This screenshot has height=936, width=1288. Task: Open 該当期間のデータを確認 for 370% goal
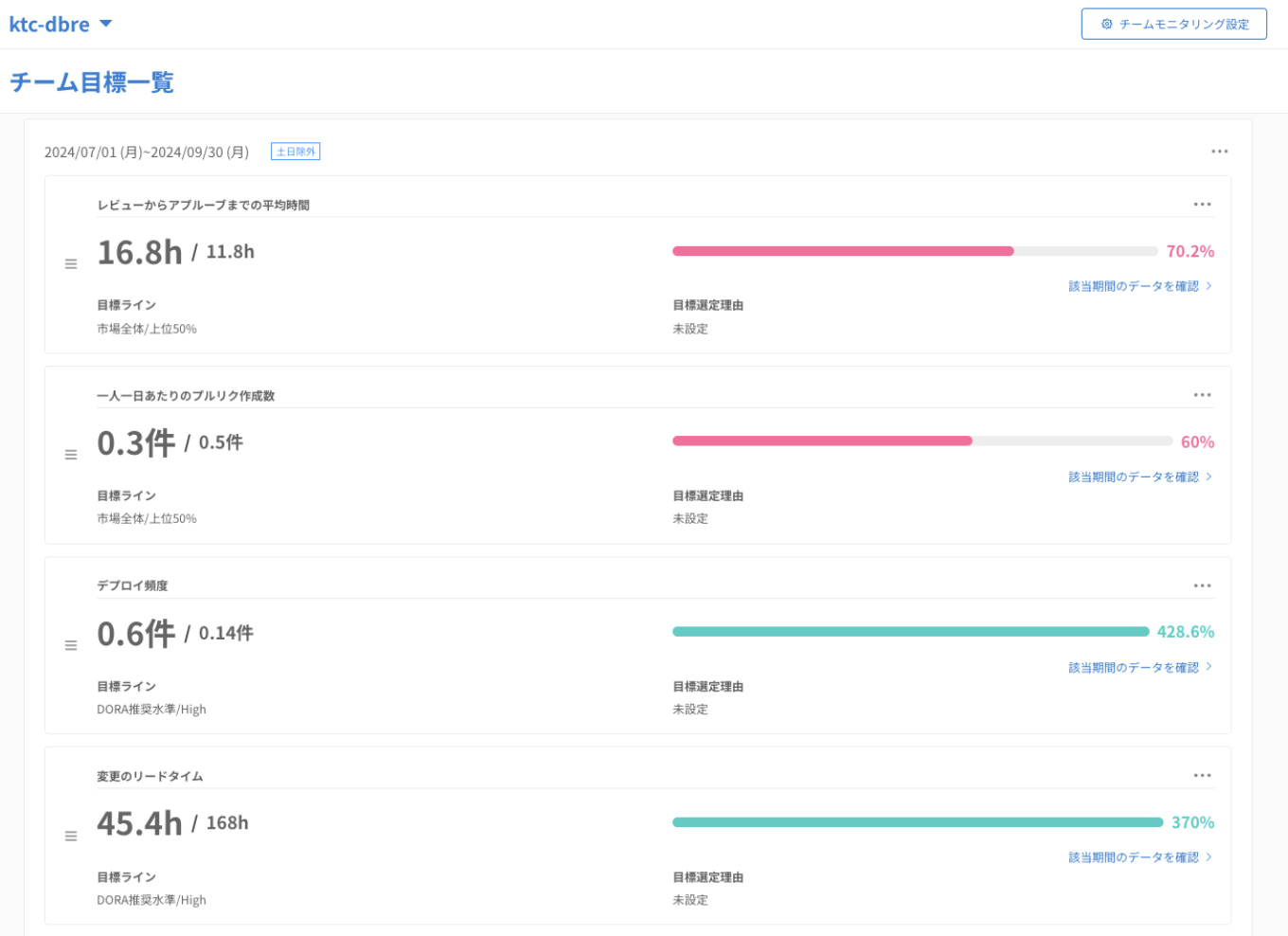[1140, 857]
